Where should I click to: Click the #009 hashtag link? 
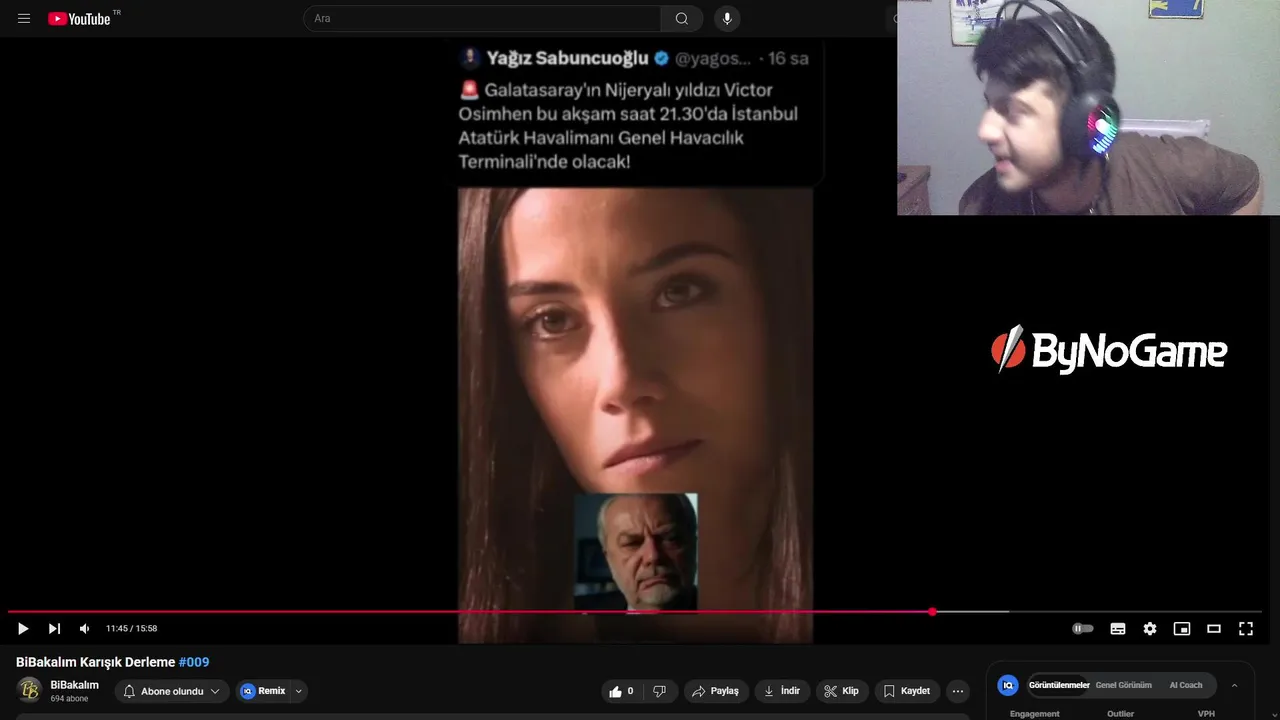[x=194, y=662]
